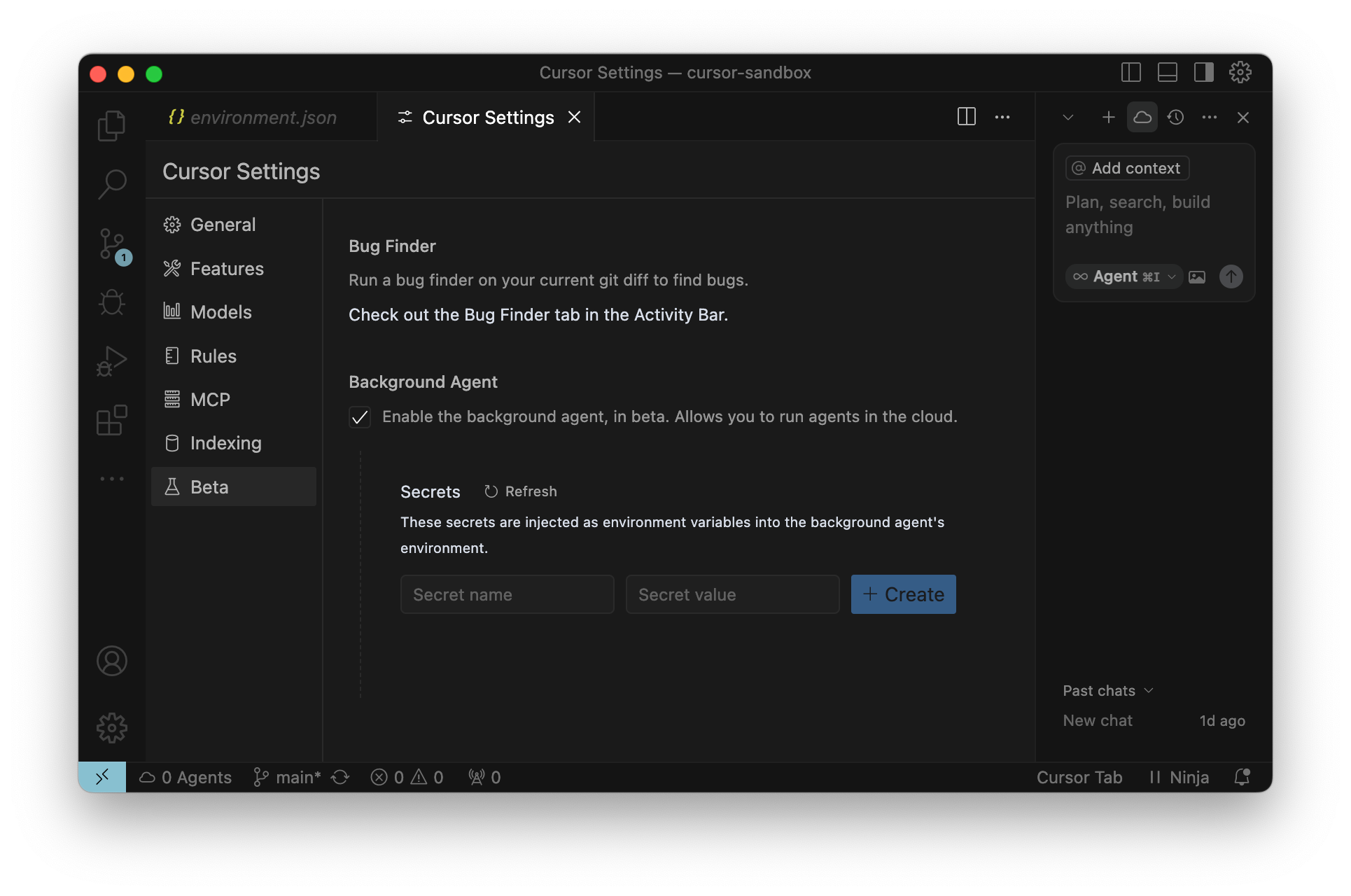Switch git branch main in status bar
Viewport: 1351px width, 896px height.
click(288, 777)
